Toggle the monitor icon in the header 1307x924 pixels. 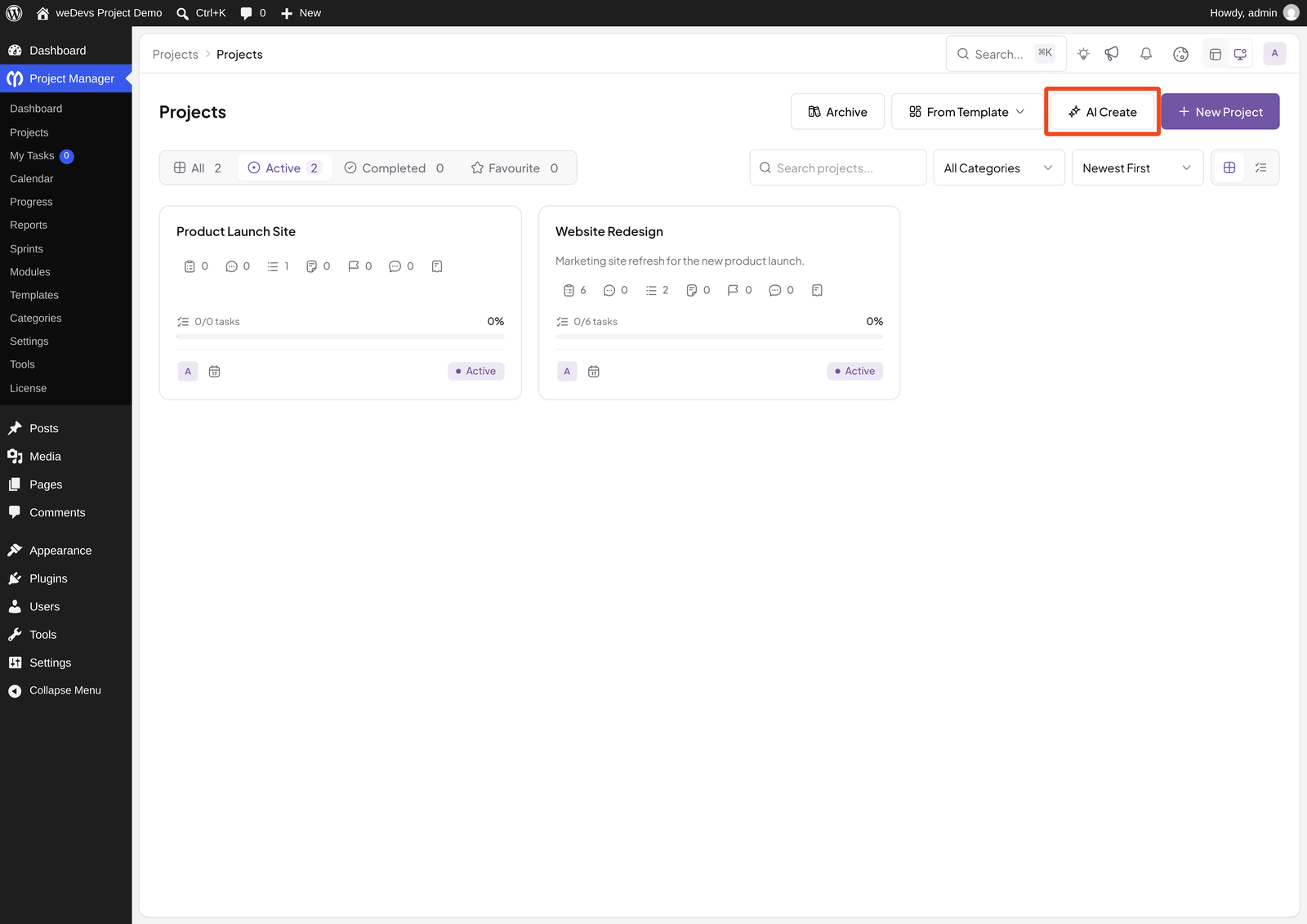click(x=1240, y=54)
